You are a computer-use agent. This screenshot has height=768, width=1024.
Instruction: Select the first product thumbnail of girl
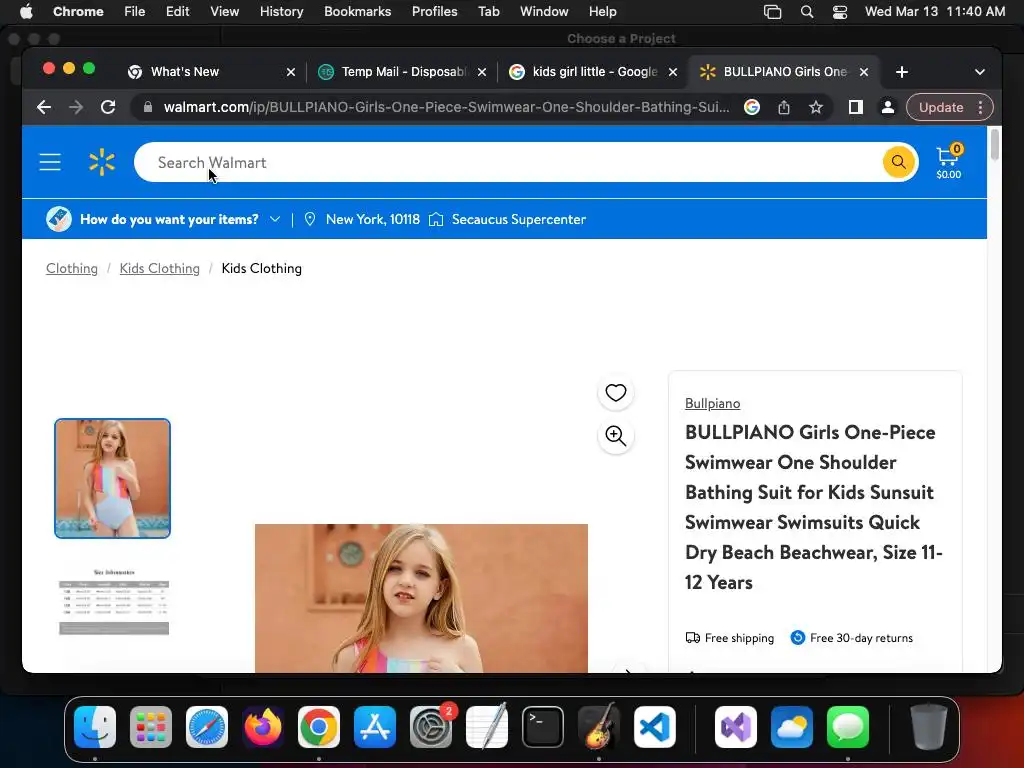coord(112,479)
